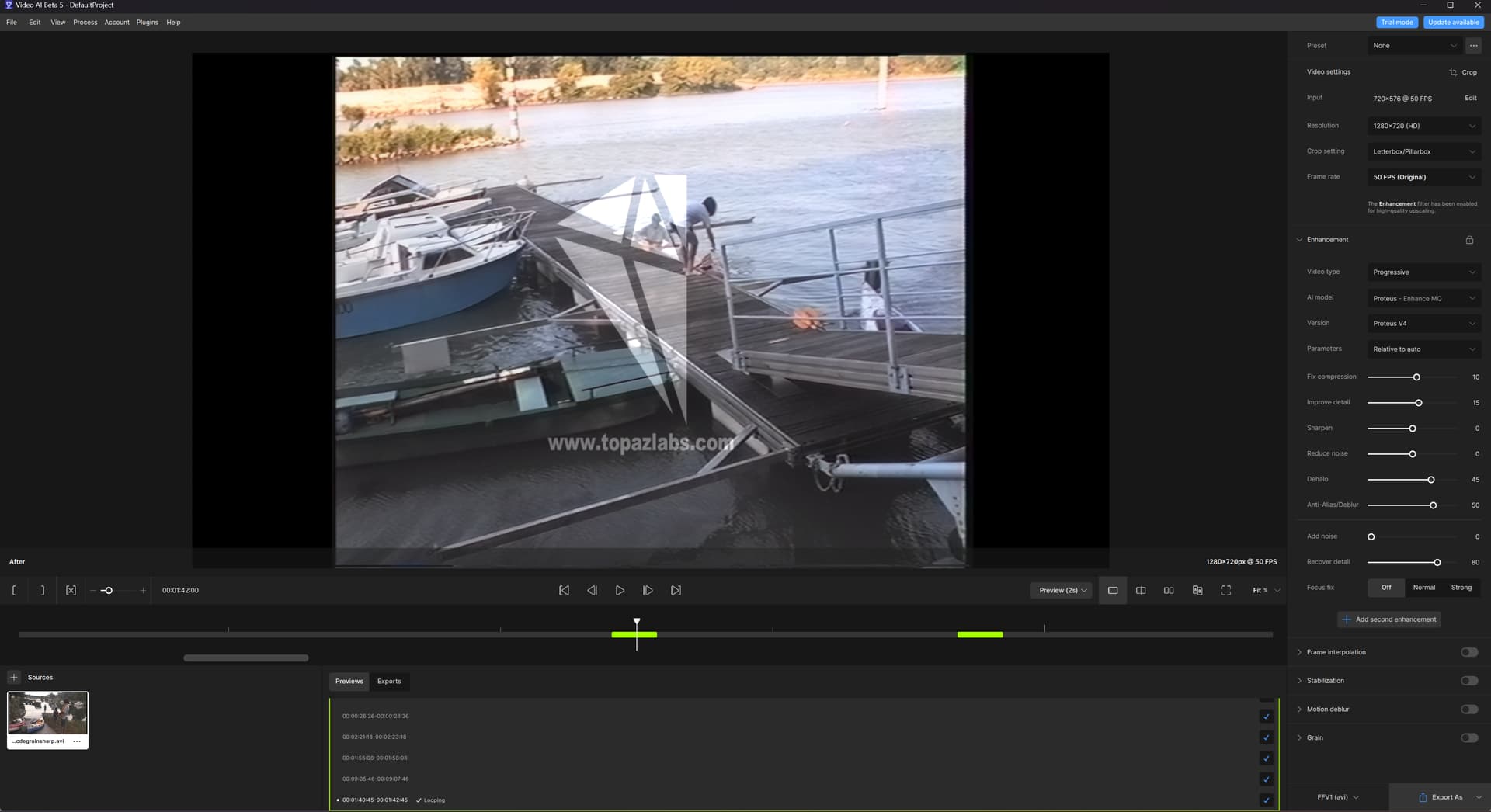
Task: Click the Add second enhancement button
Action: pos(1389,619)
